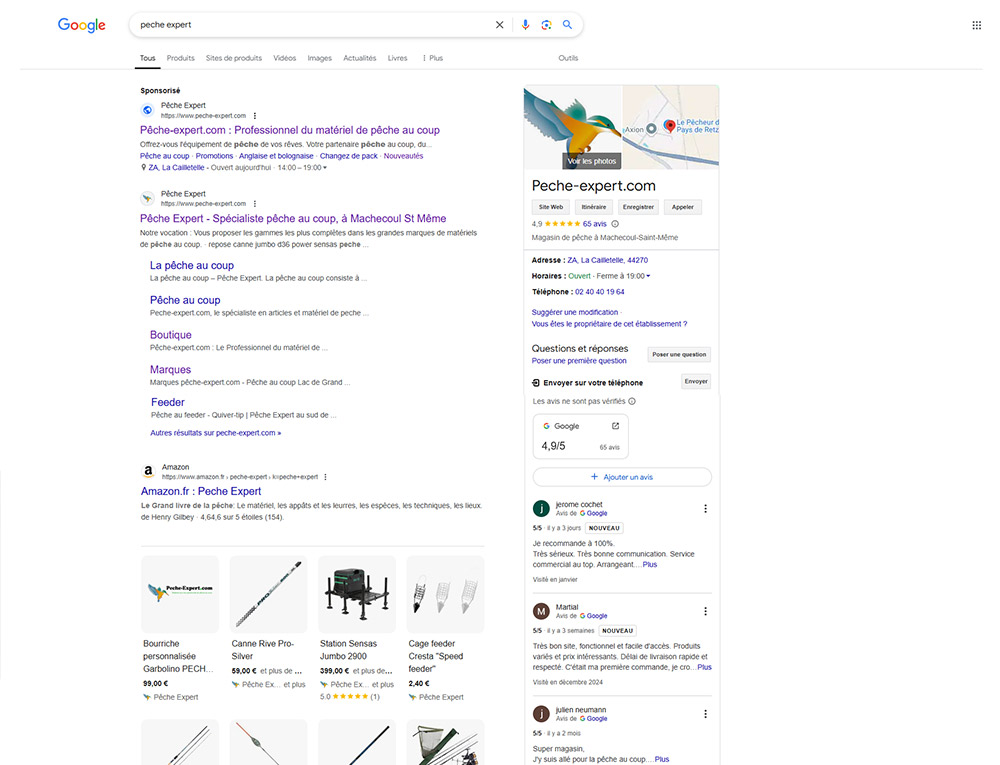Switch to the Vidéos tab

point(284,58)
